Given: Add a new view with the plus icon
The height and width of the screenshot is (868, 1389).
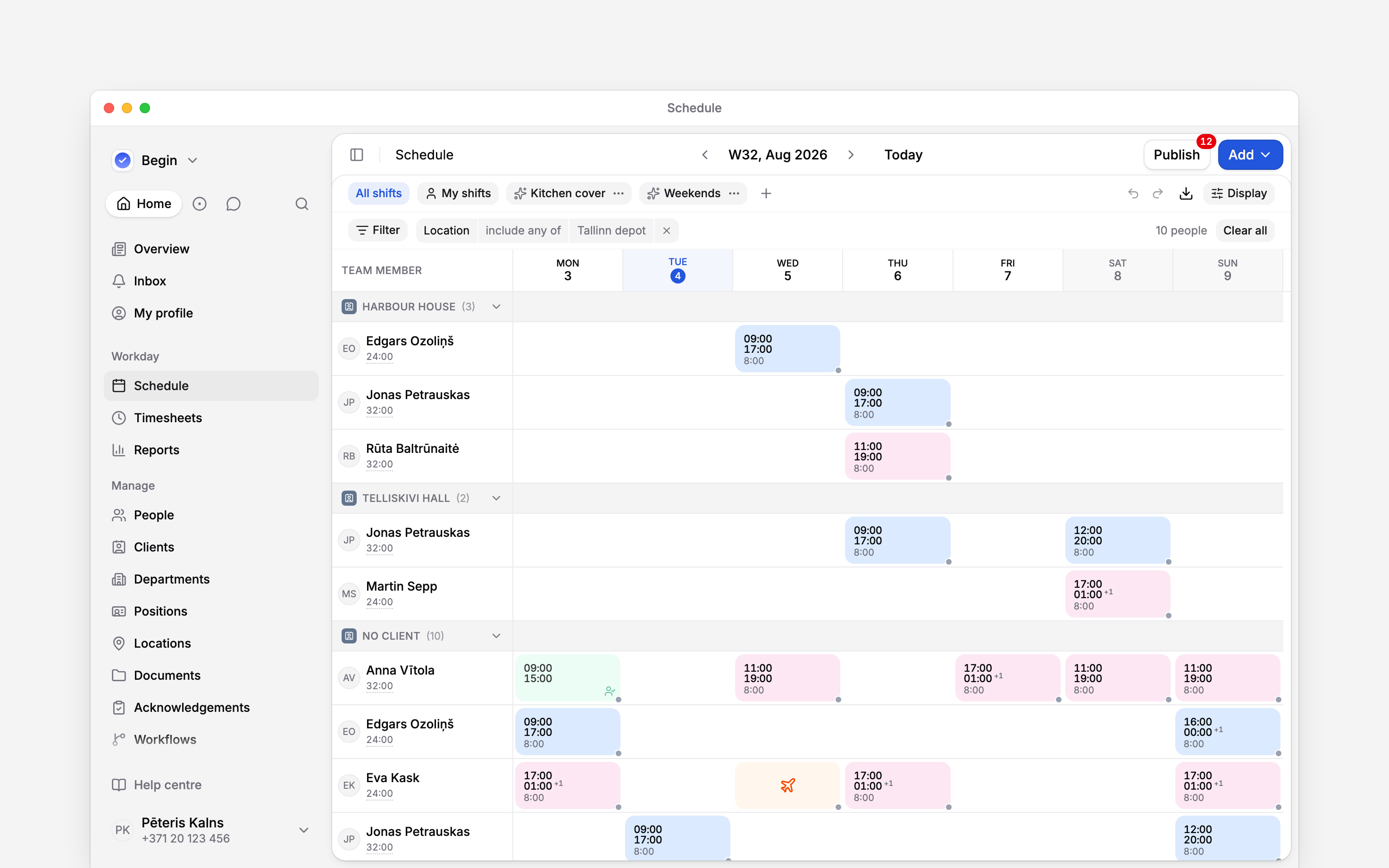Looking at the screenshot, I should [x=766, y=193].
